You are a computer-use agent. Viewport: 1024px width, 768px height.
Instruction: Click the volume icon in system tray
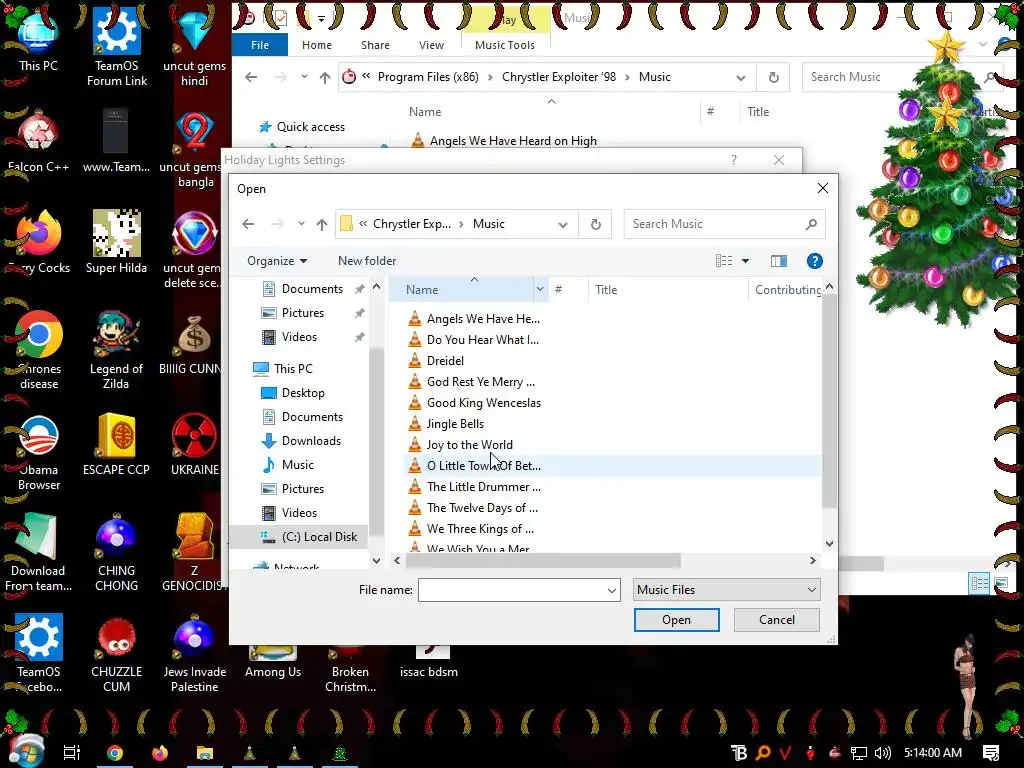[x=882, y=753]
